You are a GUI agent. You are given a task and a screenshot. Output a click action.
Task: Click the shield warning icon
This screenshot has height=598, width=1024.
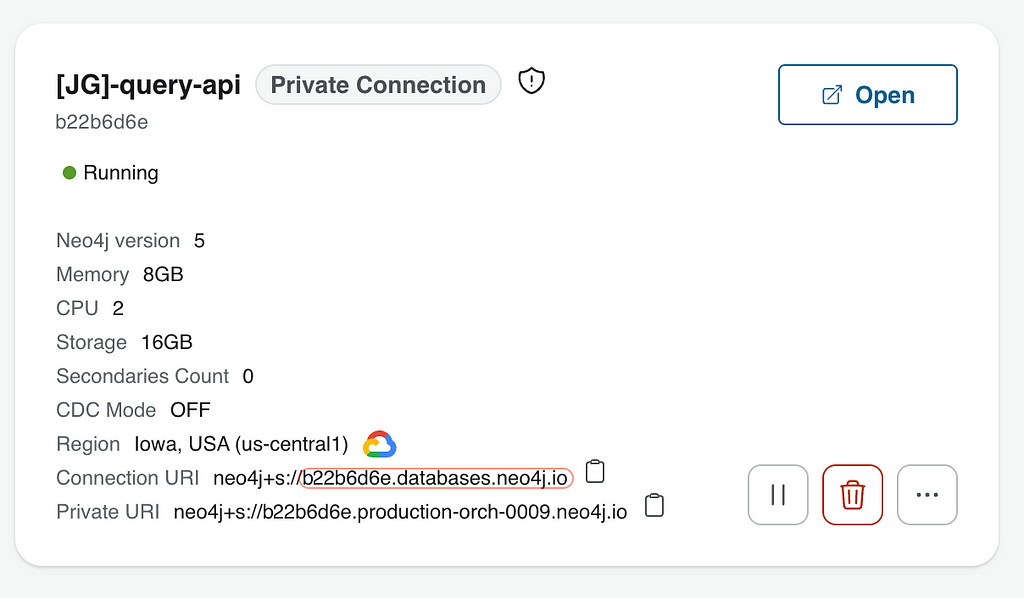click(x=532, y=82)
